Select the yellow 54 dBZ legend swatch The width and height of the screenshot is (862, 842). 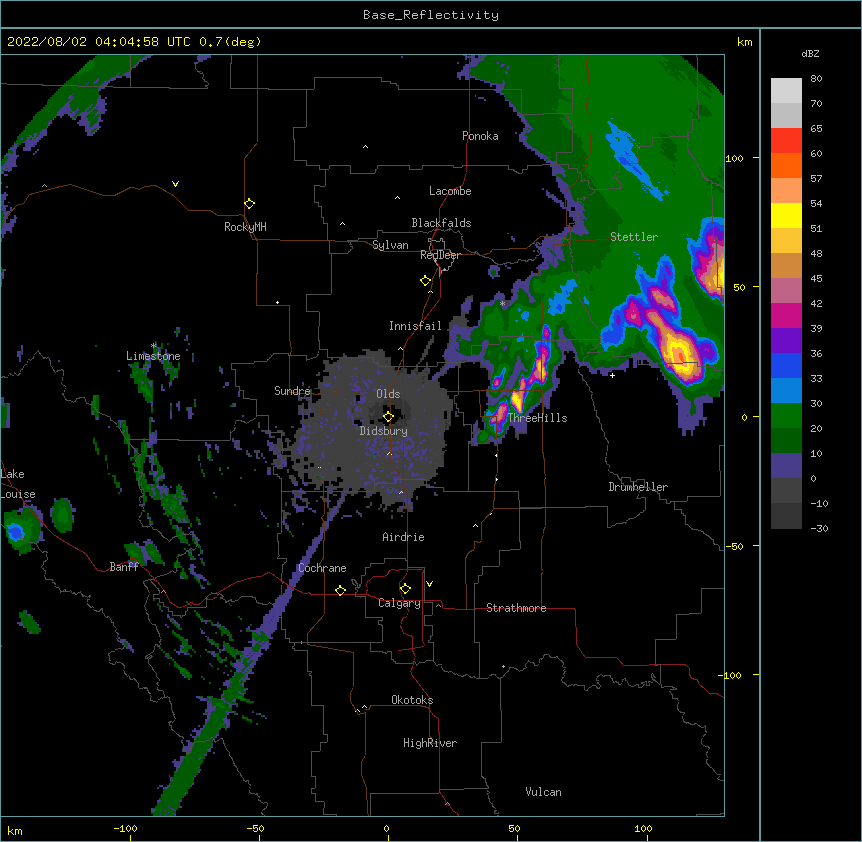(x=786, y=215)
